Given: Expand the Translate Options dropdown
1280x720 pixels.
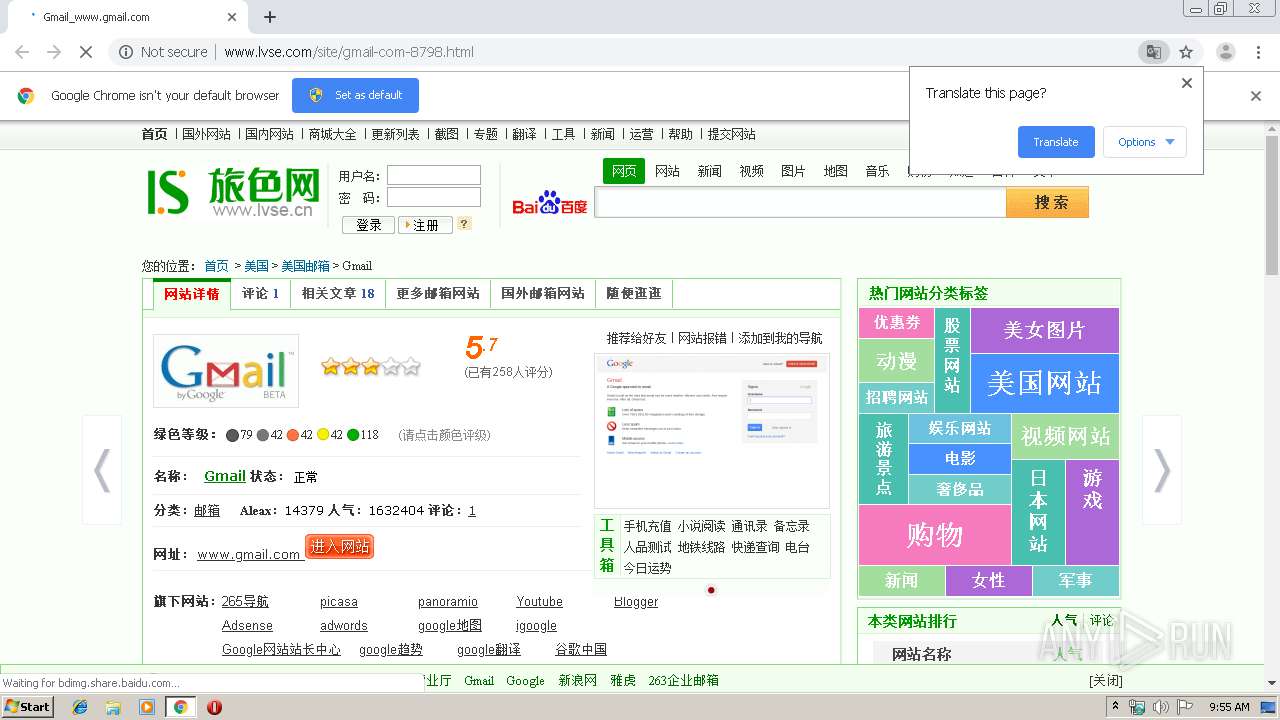Looking at the screenshot, I should tap(1145, 142).
